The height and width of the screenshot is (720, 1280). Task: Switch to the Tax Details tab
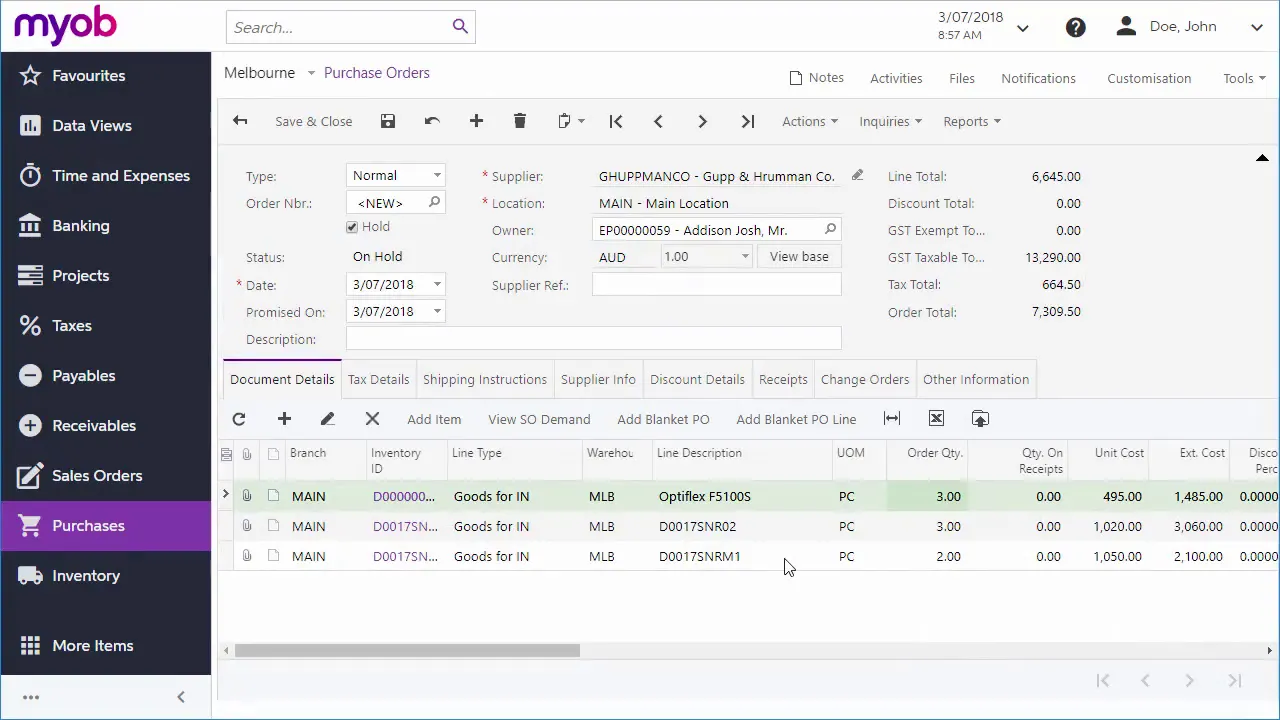click(x=378, y=379)
